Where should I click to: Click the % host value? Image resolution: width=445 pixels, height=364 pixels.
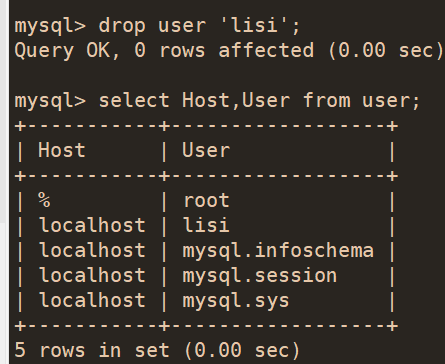click(44, 200)
